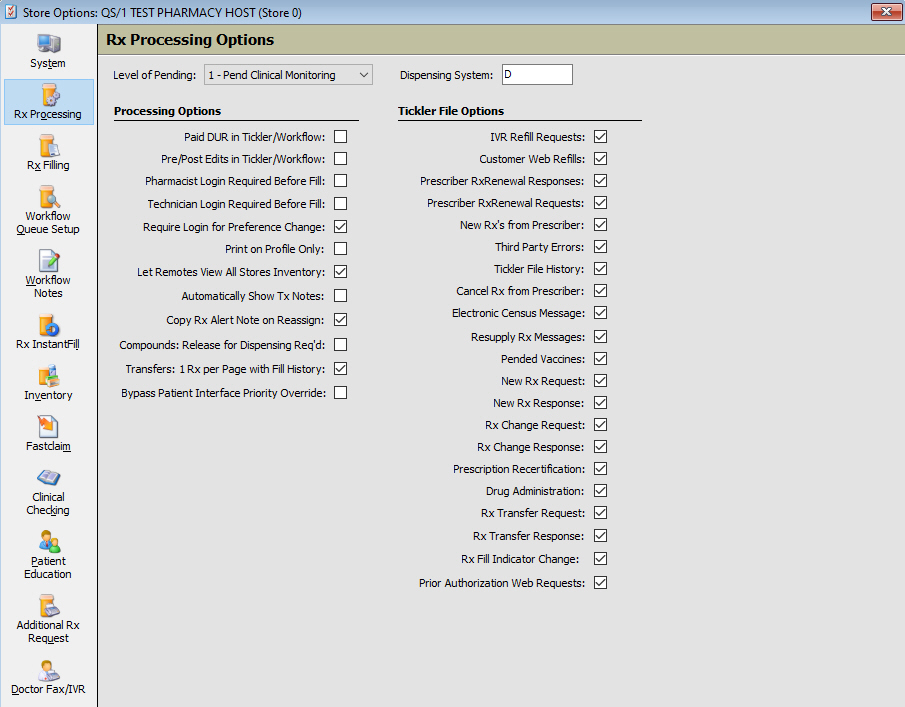Click the Processing Options section heading

click(167, 111)
